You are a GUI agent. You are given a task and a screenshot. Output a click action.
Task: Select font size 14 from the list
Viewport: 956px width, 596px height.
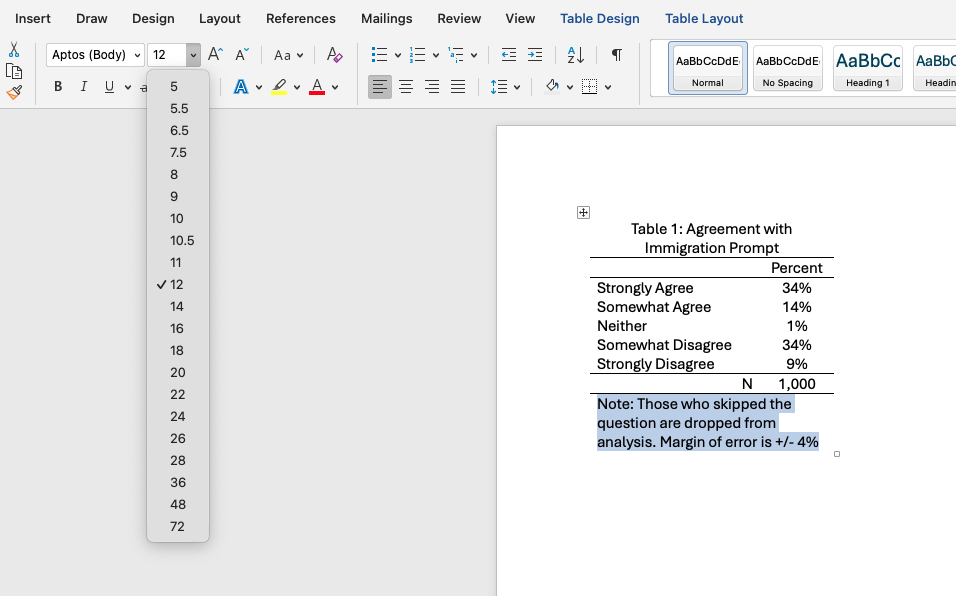coord(177,306)
